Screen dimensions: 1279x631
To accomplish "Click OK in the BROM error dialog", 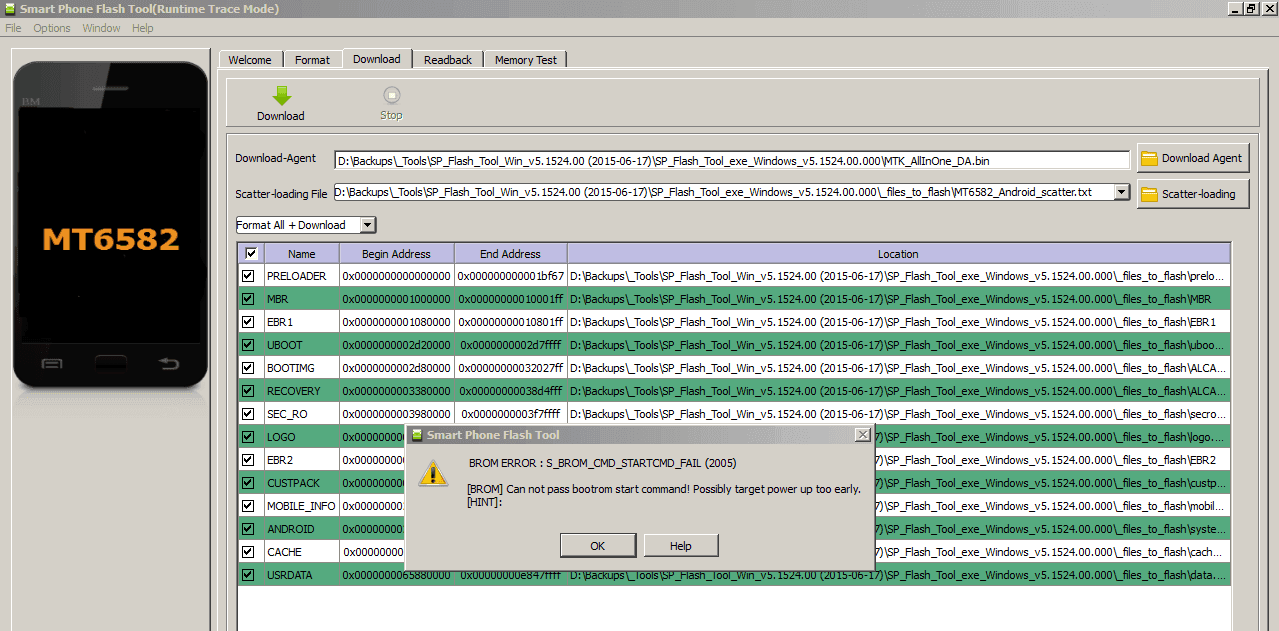I will 598,546.
